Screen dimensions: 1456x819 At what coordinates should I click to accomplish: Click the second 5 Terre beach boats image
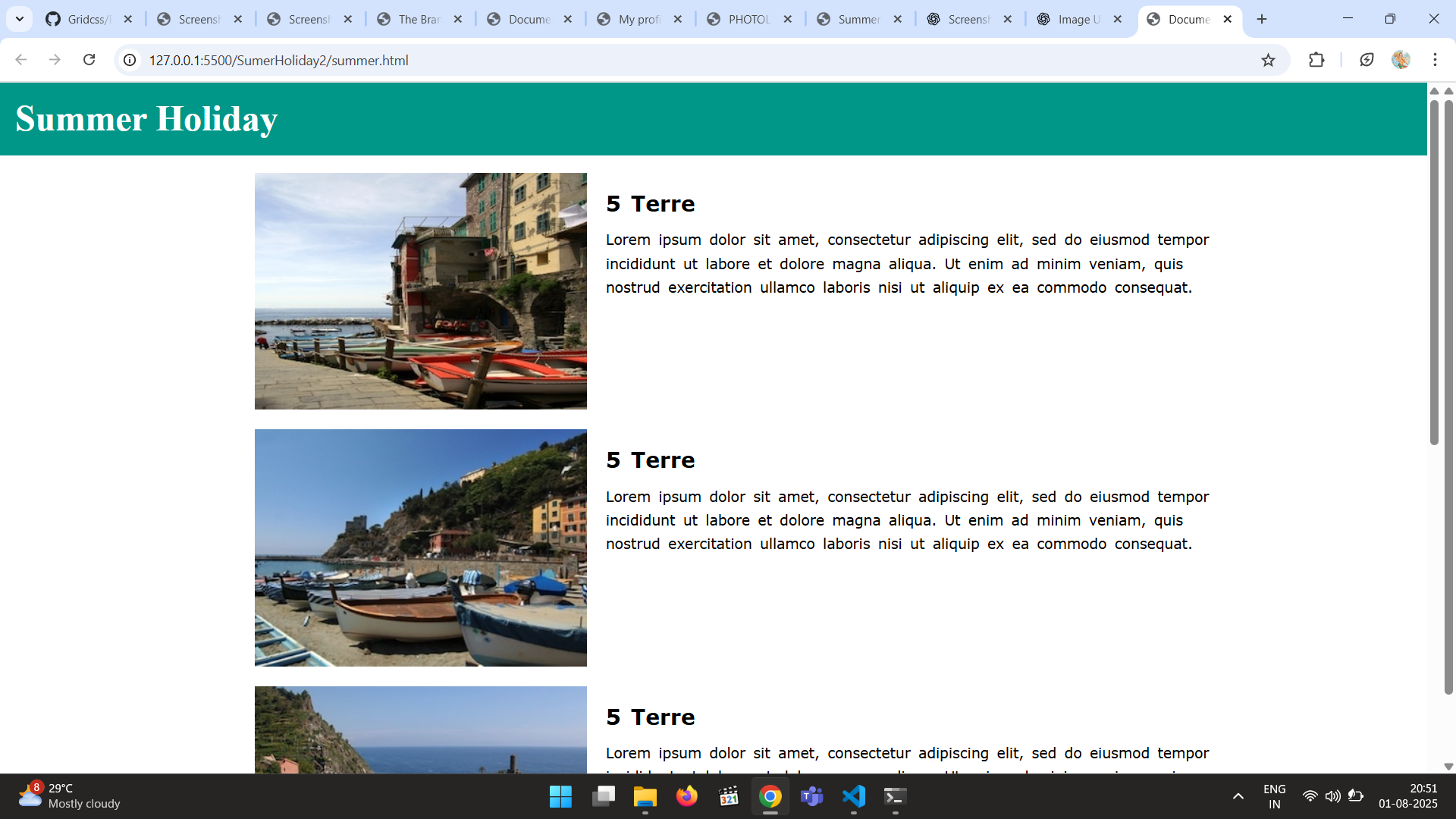[421, 548]
